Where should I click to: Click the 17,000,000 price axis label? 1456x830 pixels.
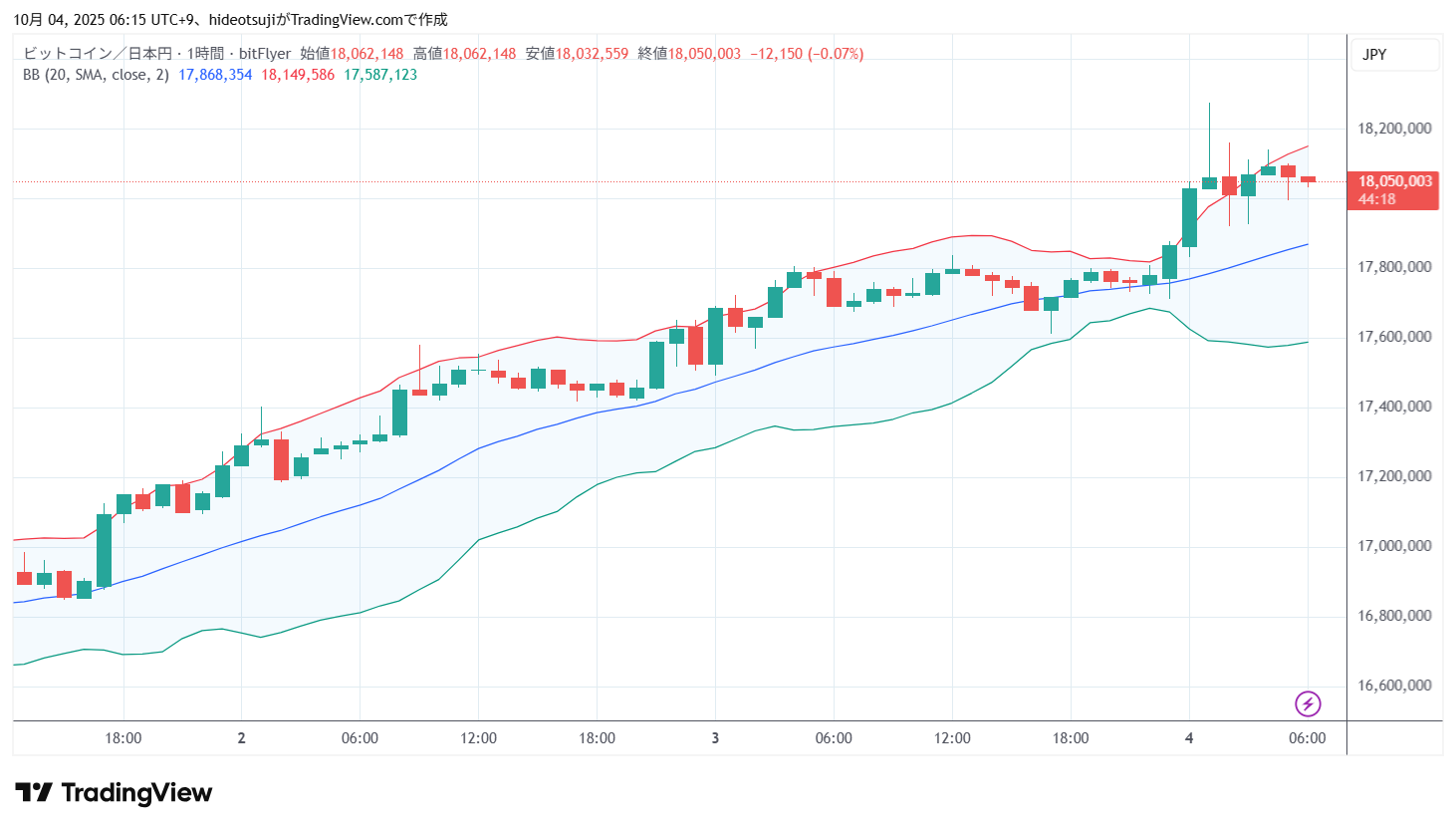tap(1394, 546)
